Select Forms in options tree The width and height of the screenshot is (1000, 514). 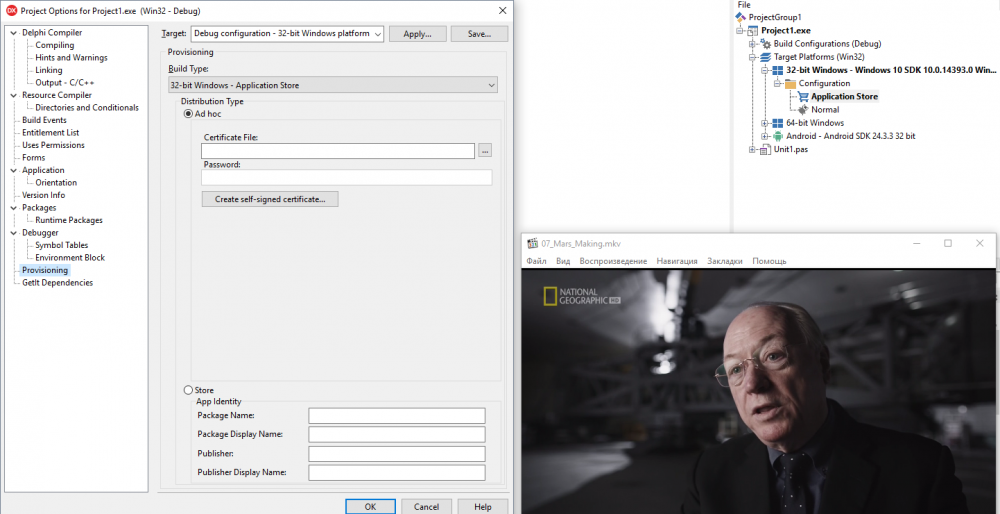(x=34, y=158)
